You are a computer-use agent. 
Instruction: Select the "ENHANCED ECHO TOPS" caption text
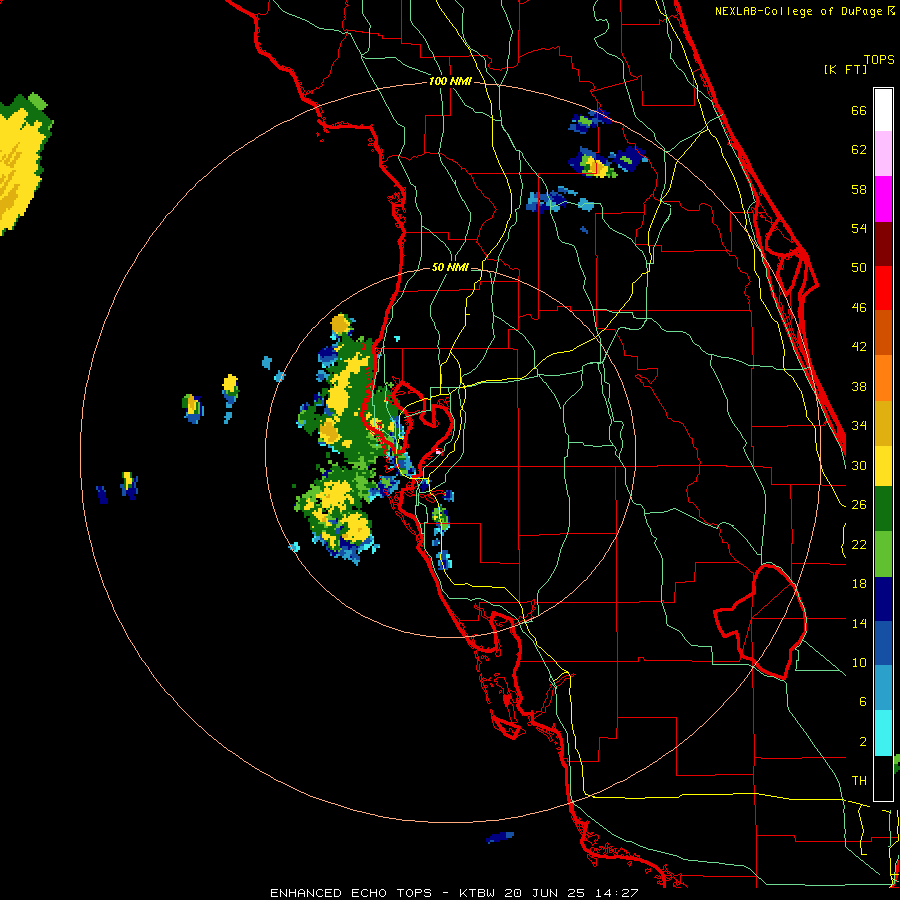(351, 893)
